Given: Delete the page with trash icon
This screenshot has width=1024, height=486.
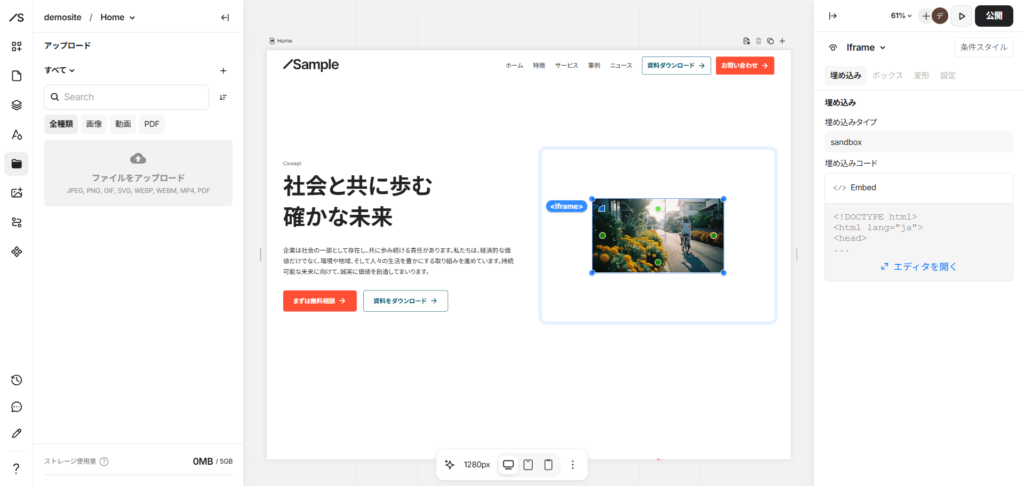Looking at the screenshot, I should tap(758, 40).
